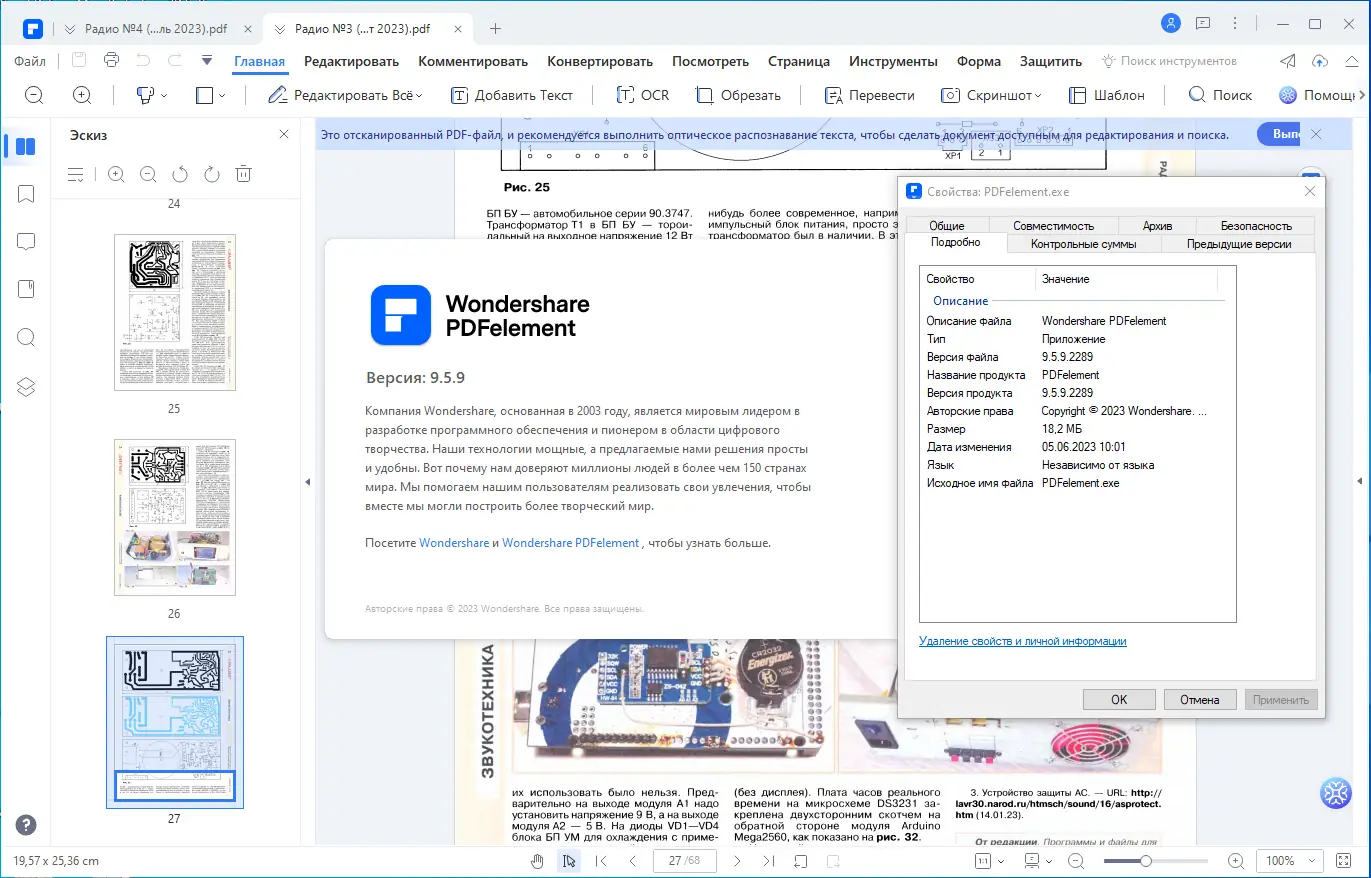Shrink thumbnails in the Эскиз panel
The width and height of the screenshot is (1371, 878).
(148, 174)
